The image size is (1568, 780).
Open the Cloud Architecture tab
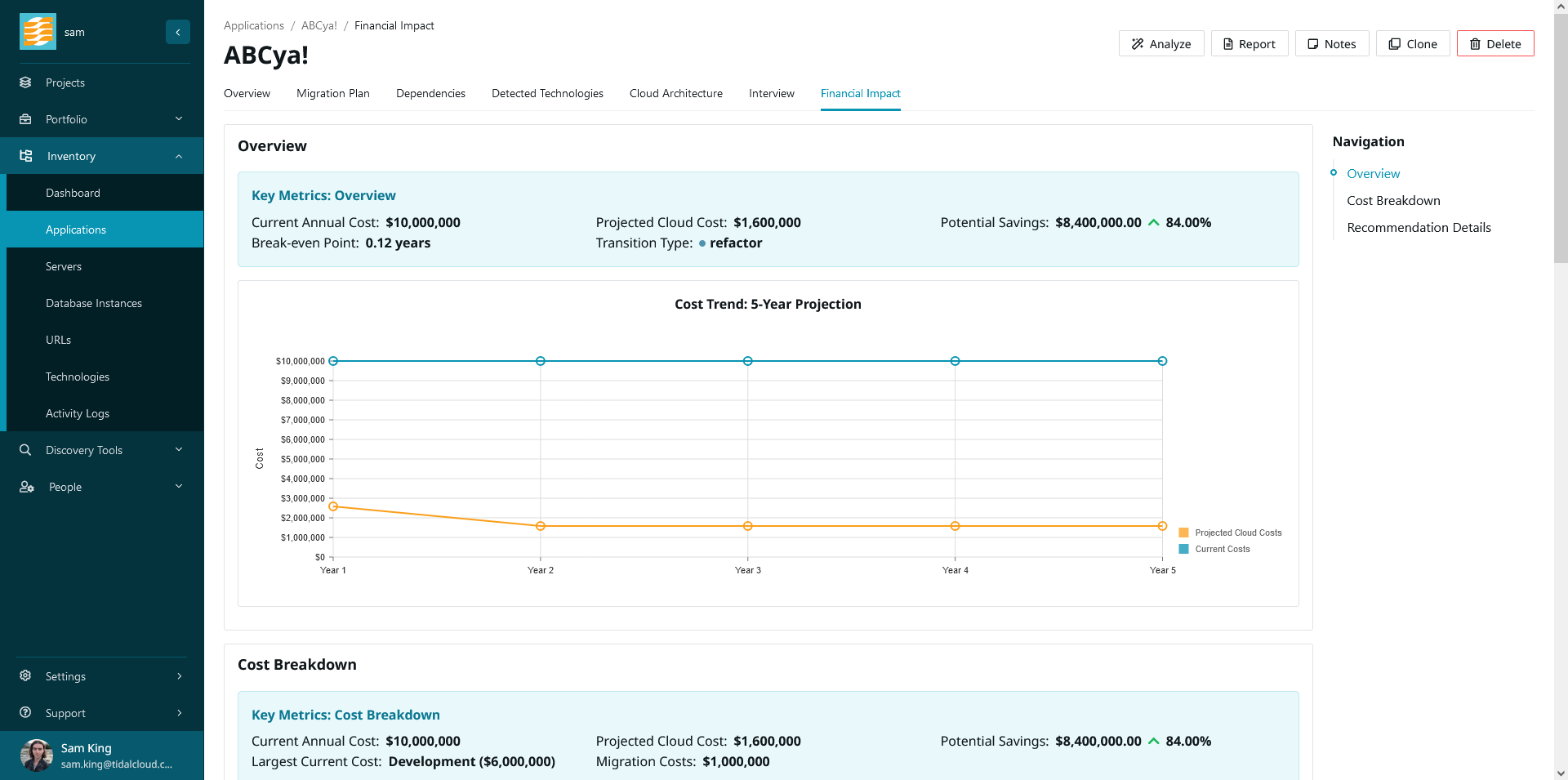(675, 94)
